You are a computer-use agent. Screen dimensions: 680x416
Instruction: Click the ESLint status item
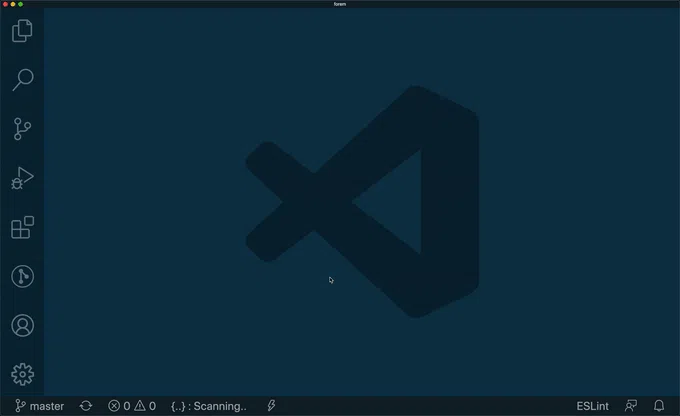[592, 406]
